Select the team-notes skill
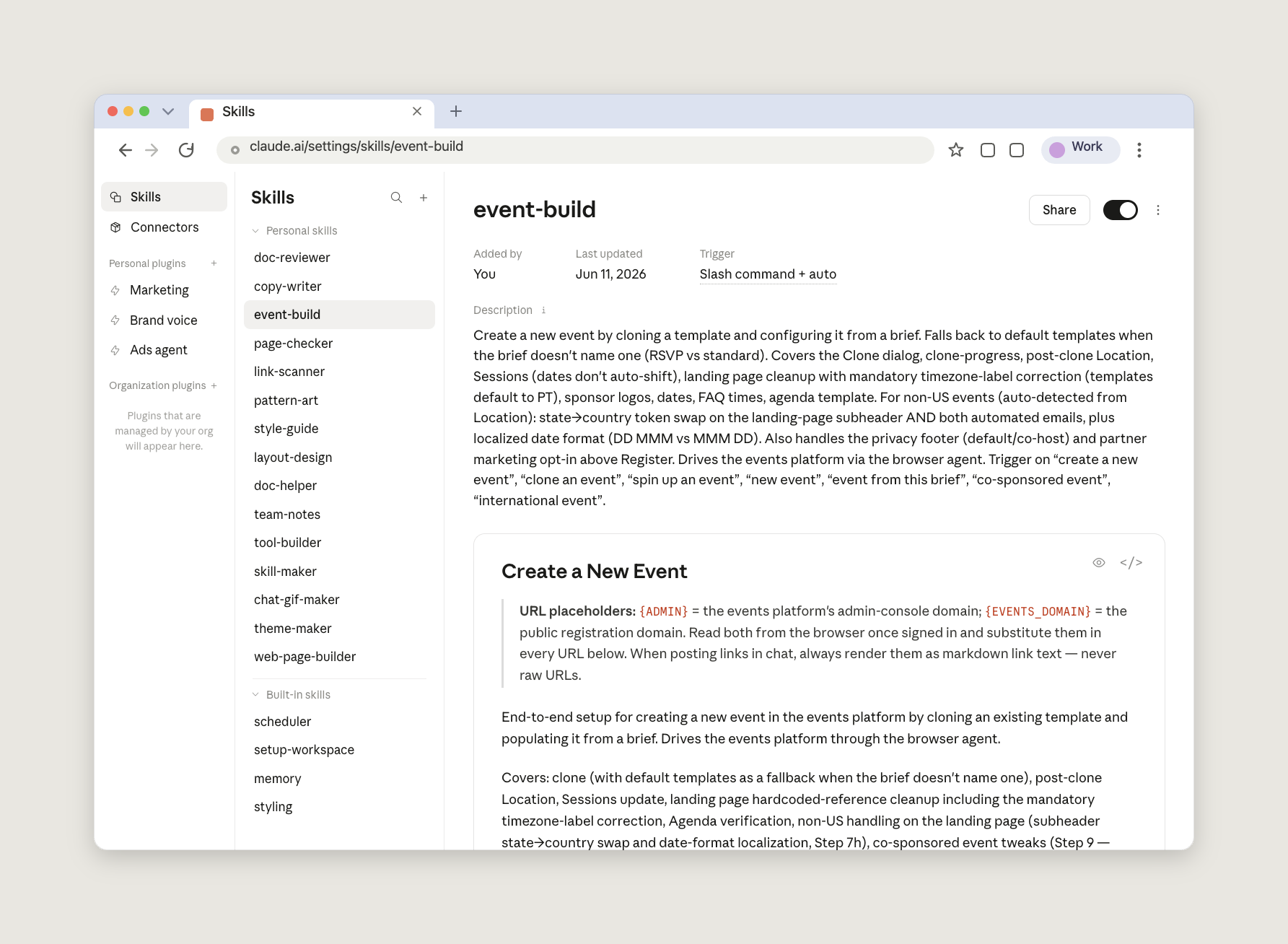The height and width of the screenshot is (944, 1288). click(x=339, y=515)
